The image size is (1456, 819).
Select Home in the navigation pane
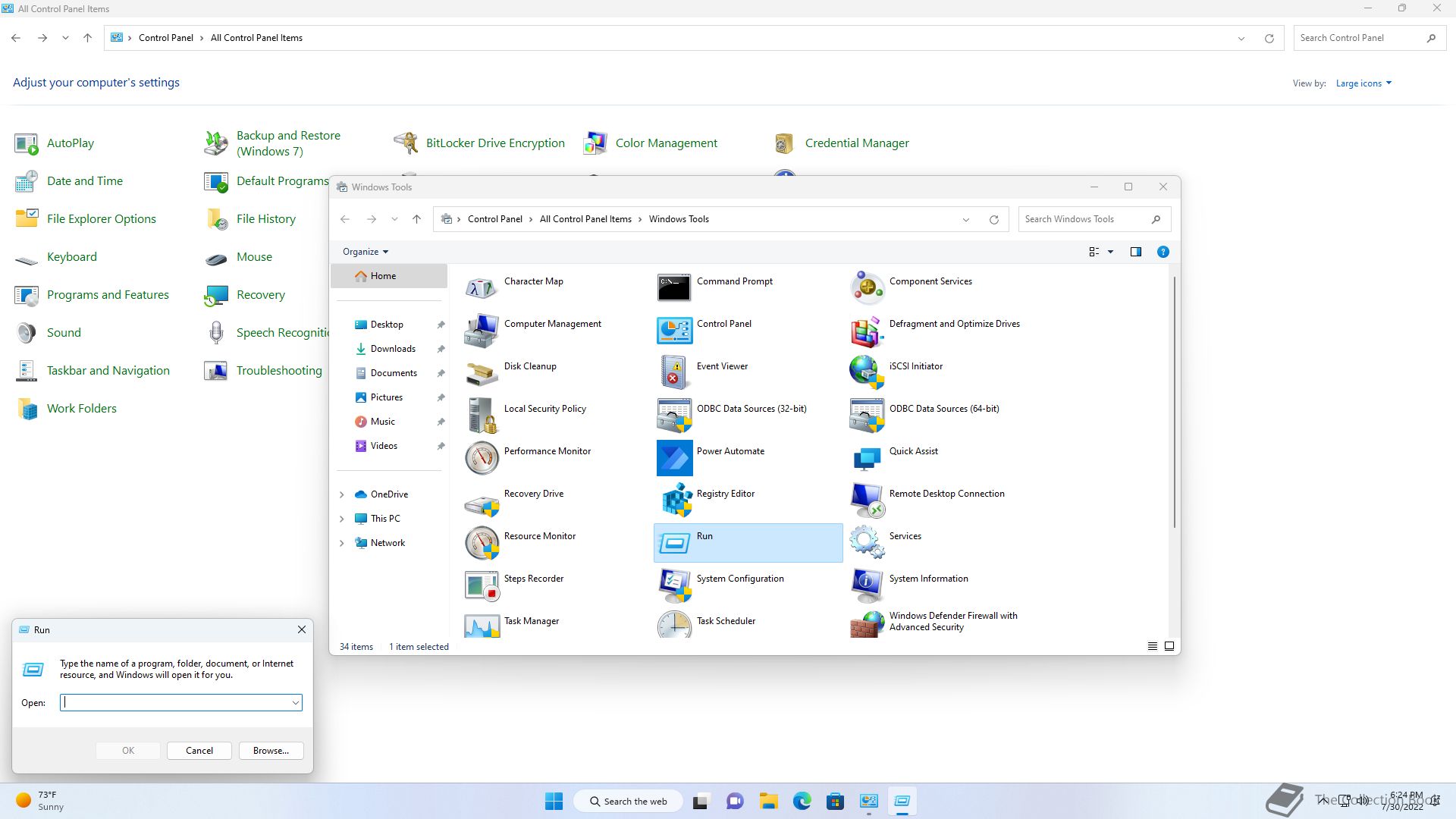click(389, 276)
